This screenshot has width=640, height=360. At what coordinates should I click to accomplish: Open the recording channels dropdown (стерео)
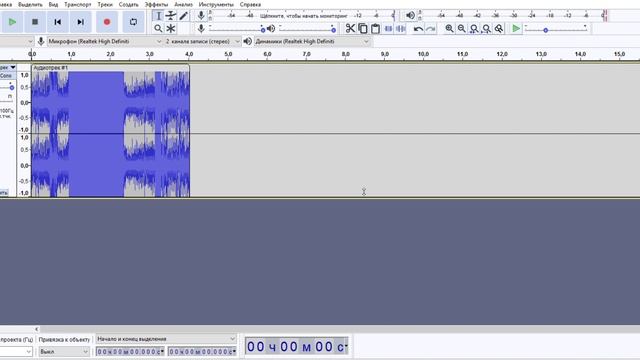[x=202, y=41]
